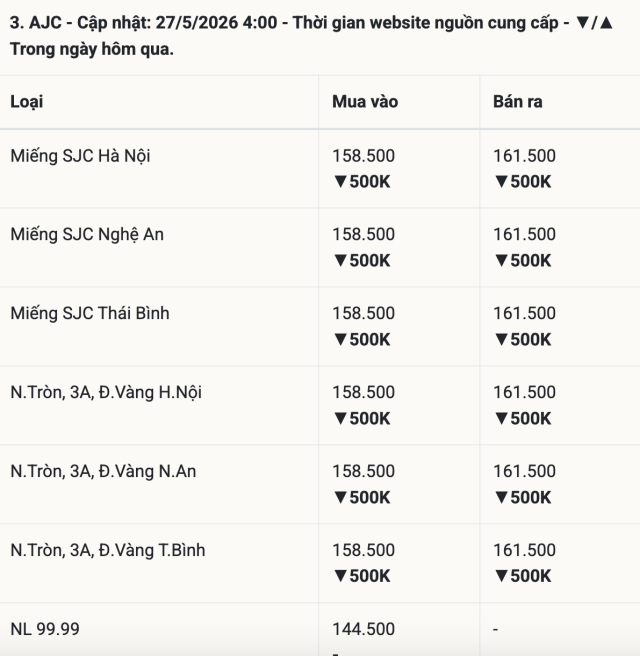The image size is (640, 656).
Task: Click the down arrow in T.Bình N.Tròn buy price
Action: coord(340,576)
